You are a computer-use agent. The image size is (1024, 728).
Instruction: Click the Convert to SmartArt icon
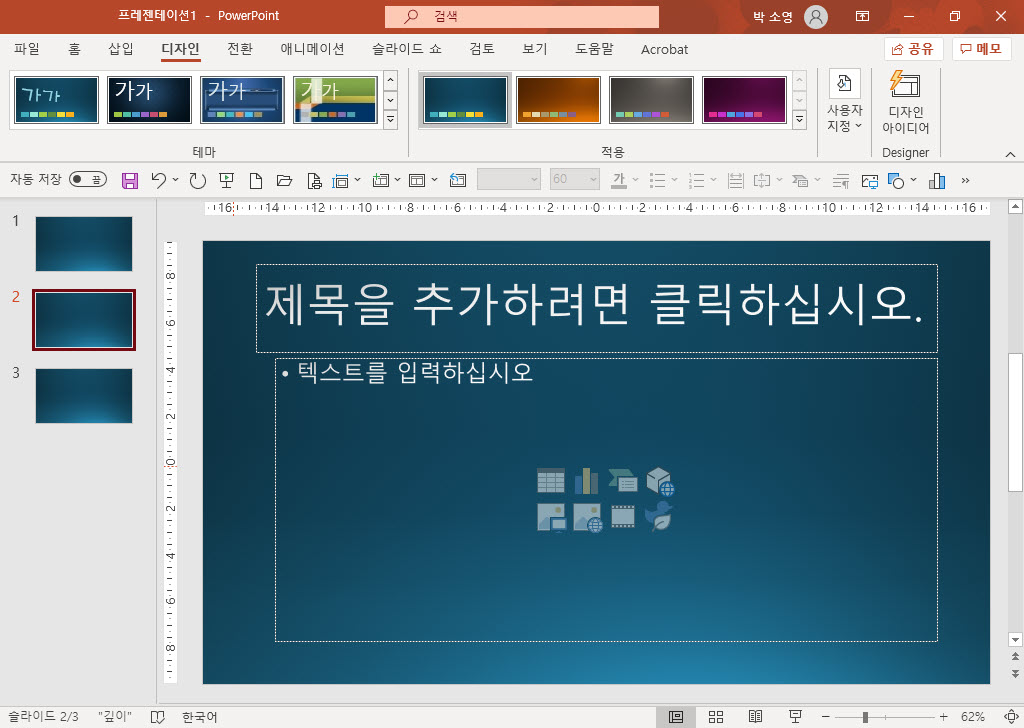pos(800,180)
